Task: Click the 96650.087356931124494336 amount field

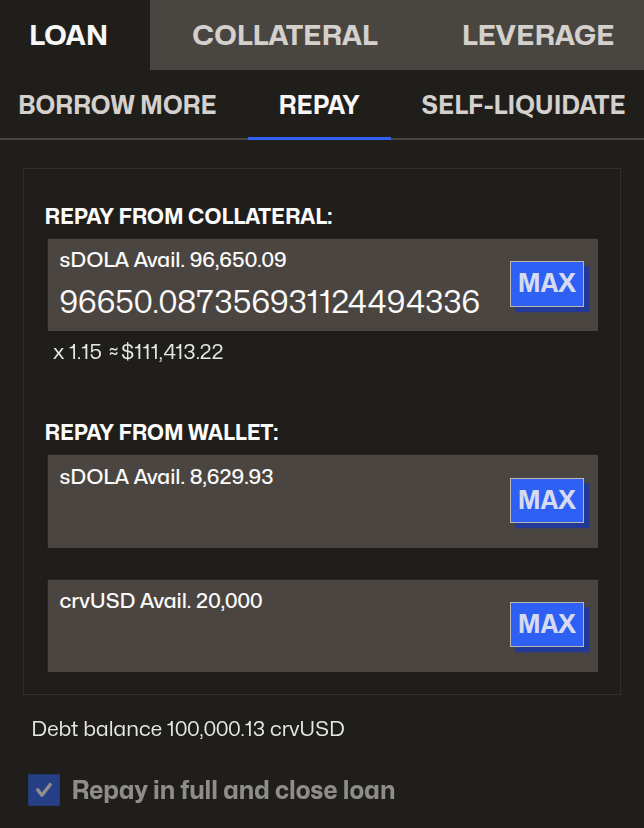Action: coord(270,302)
